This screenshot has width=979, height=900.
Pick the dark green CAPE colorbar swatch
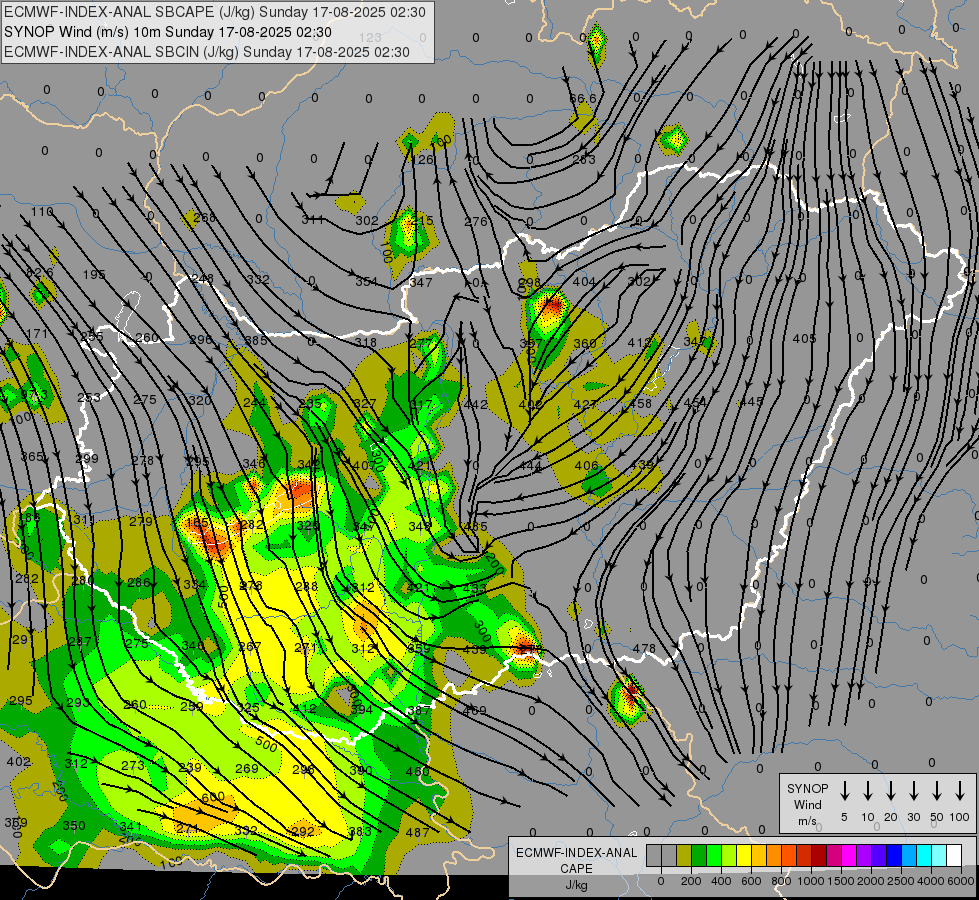point(699,855)
